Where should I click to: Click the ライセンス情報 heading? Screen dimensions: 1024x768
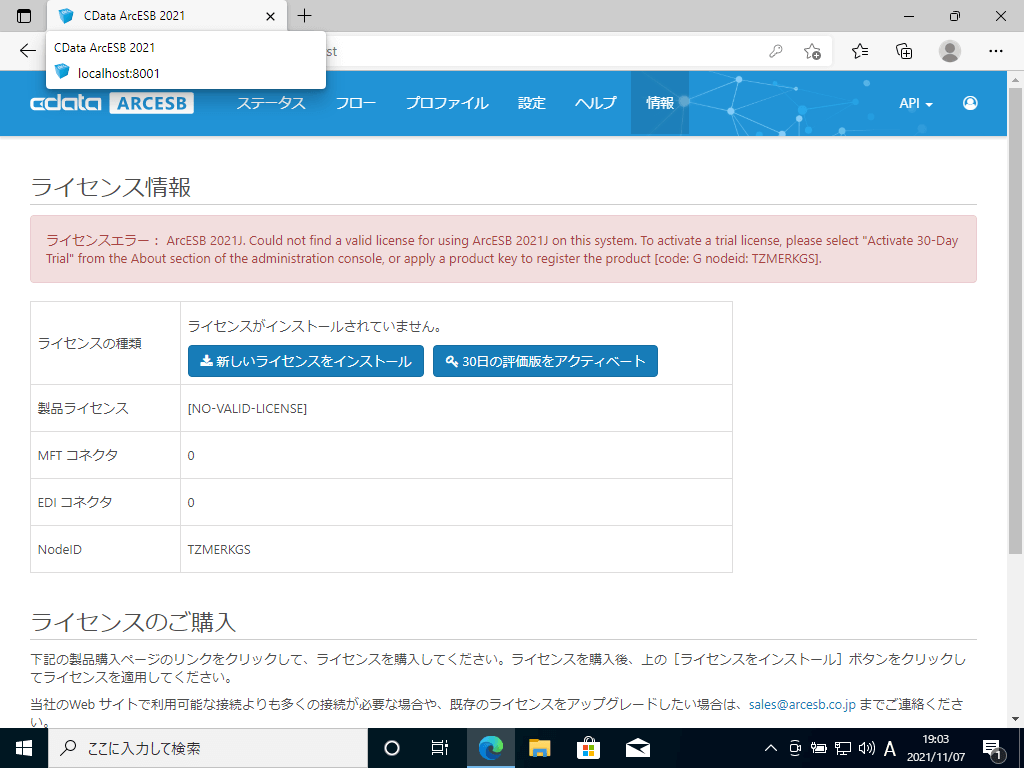(111, 187)
